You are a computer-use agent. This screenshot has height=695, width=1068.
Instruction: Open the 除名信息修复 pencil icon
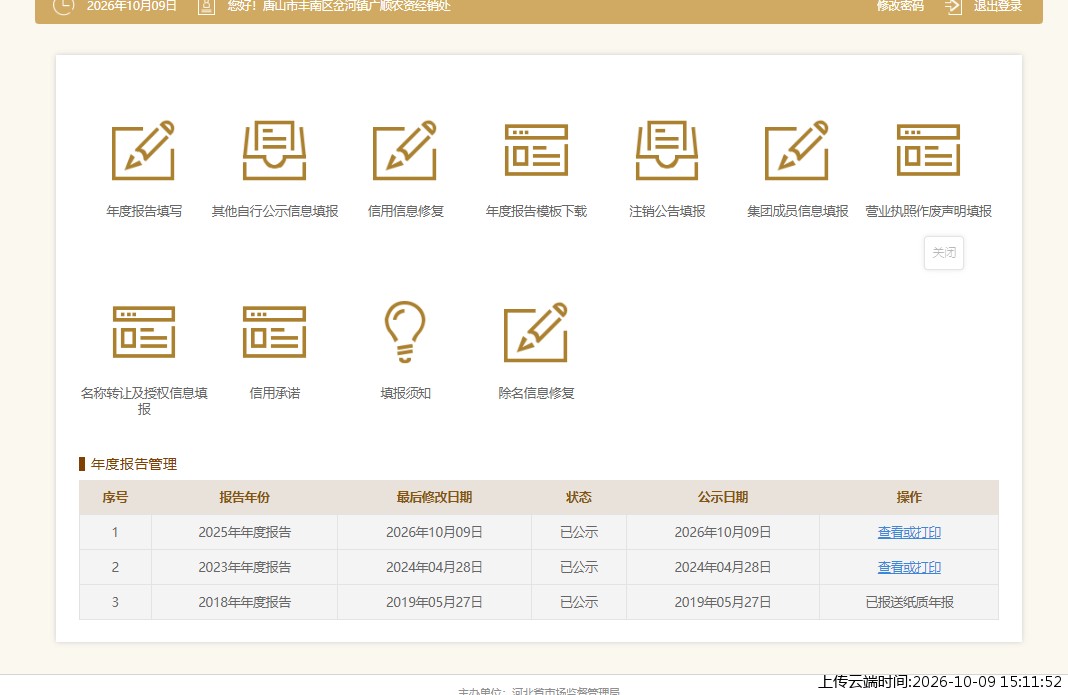pyautogui.click(x=536, y=332)
